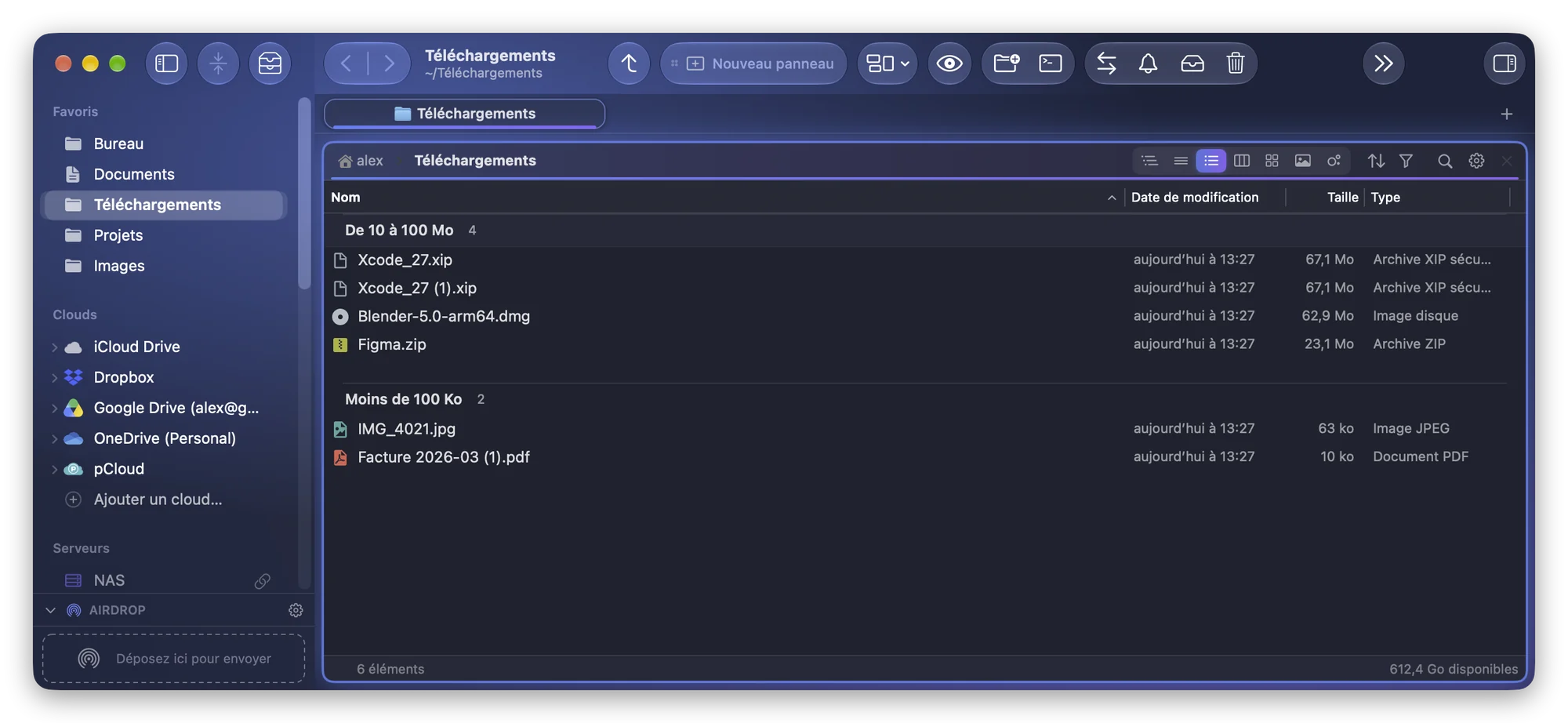This screenshot has width=1568, height=723.
Task: Open the Quick Look eye preview
Action: 949,64
